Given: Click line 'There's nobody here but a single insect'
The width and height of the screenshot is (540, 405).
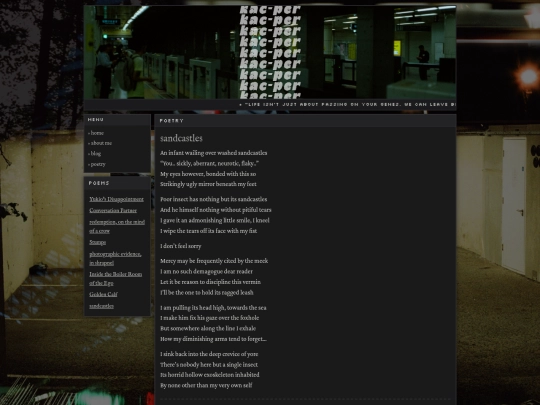Looking at the screenshot, I should 209,365.
